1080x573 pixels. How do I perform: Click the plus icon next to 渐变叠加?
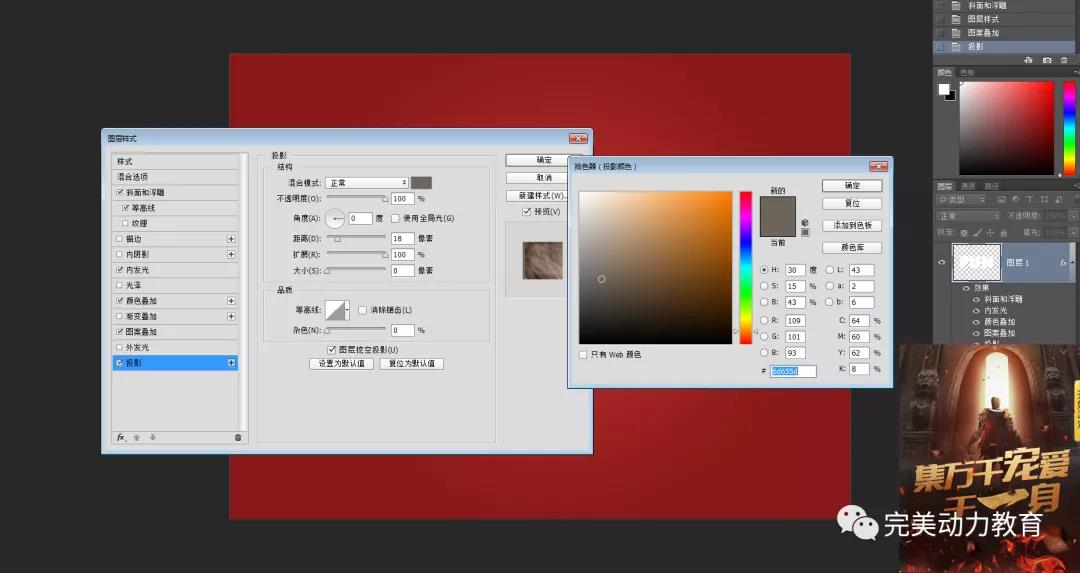(231, 316)
